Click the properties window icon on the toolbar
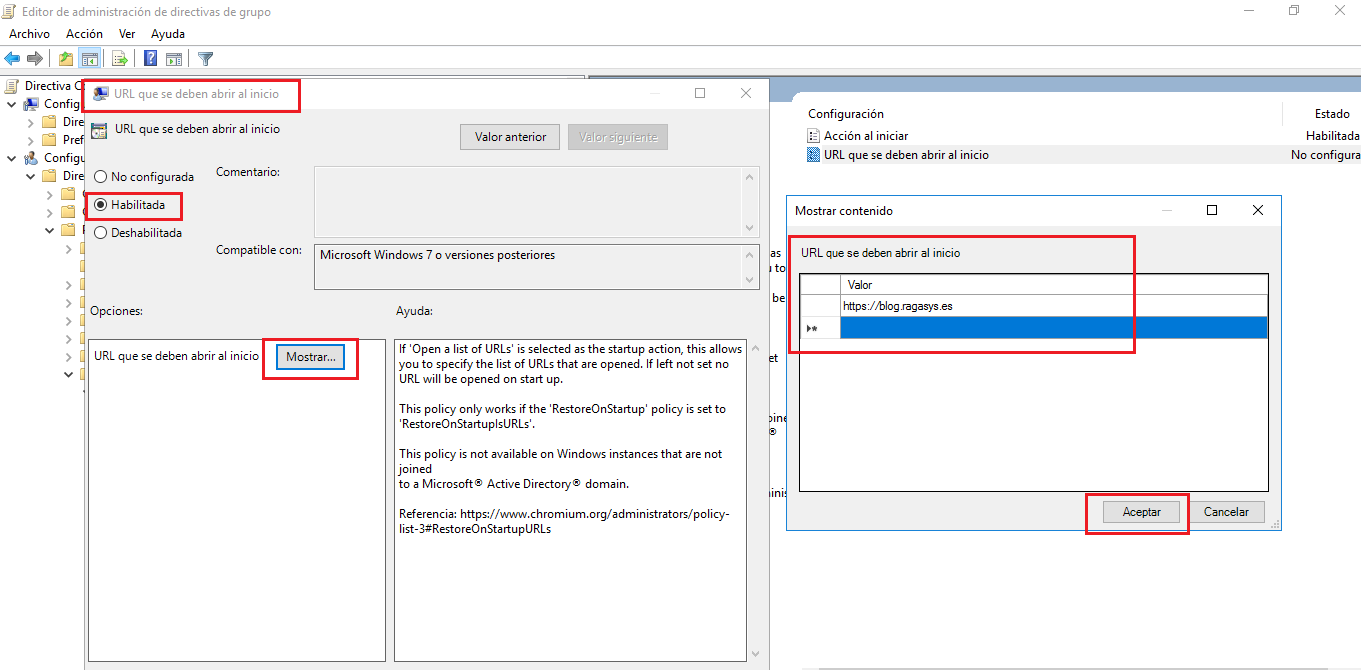Viewport: 1361px width, 670px height. [176, 58]
